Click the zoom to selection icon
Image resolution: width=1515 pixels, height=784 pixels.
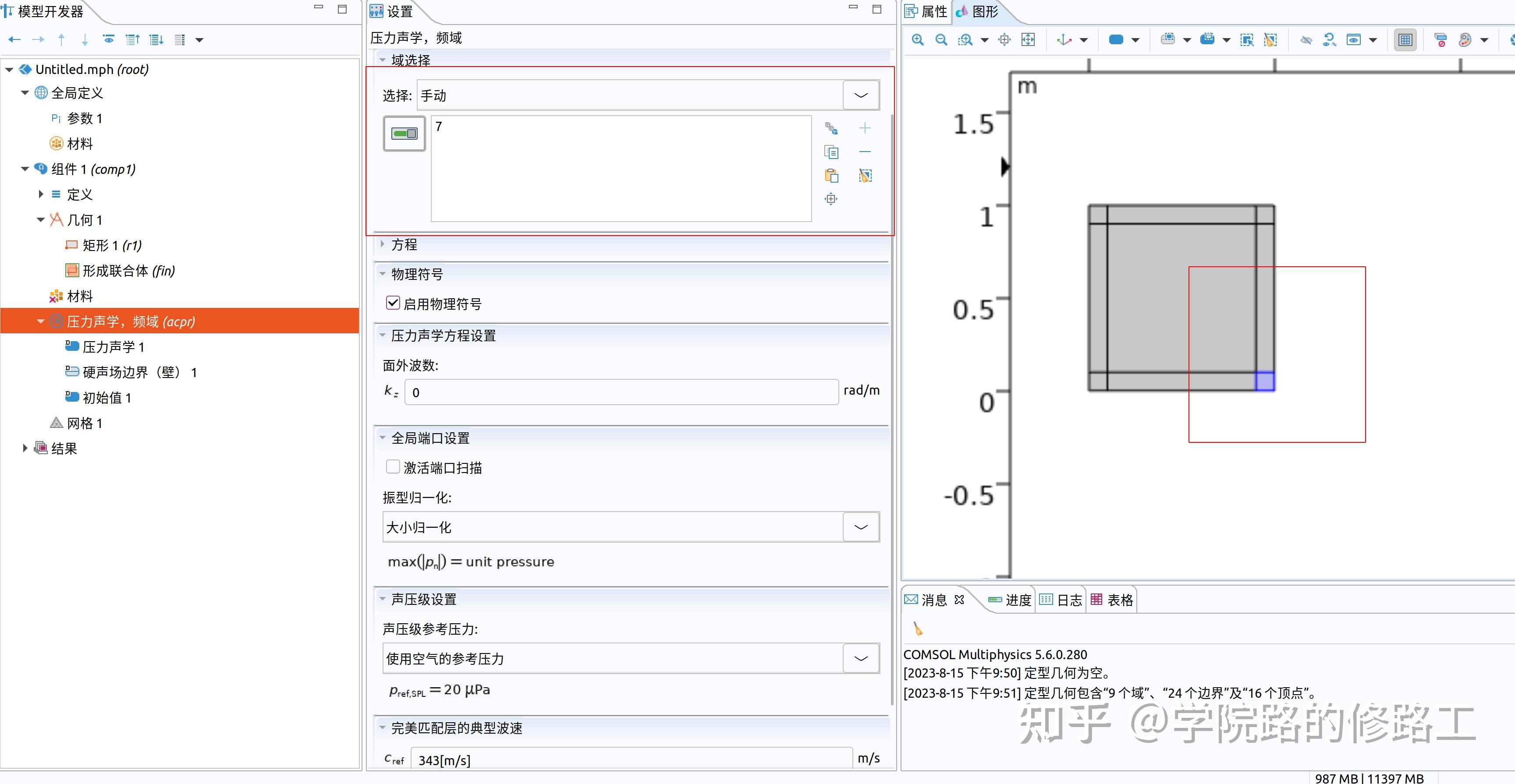point(1004,40)
